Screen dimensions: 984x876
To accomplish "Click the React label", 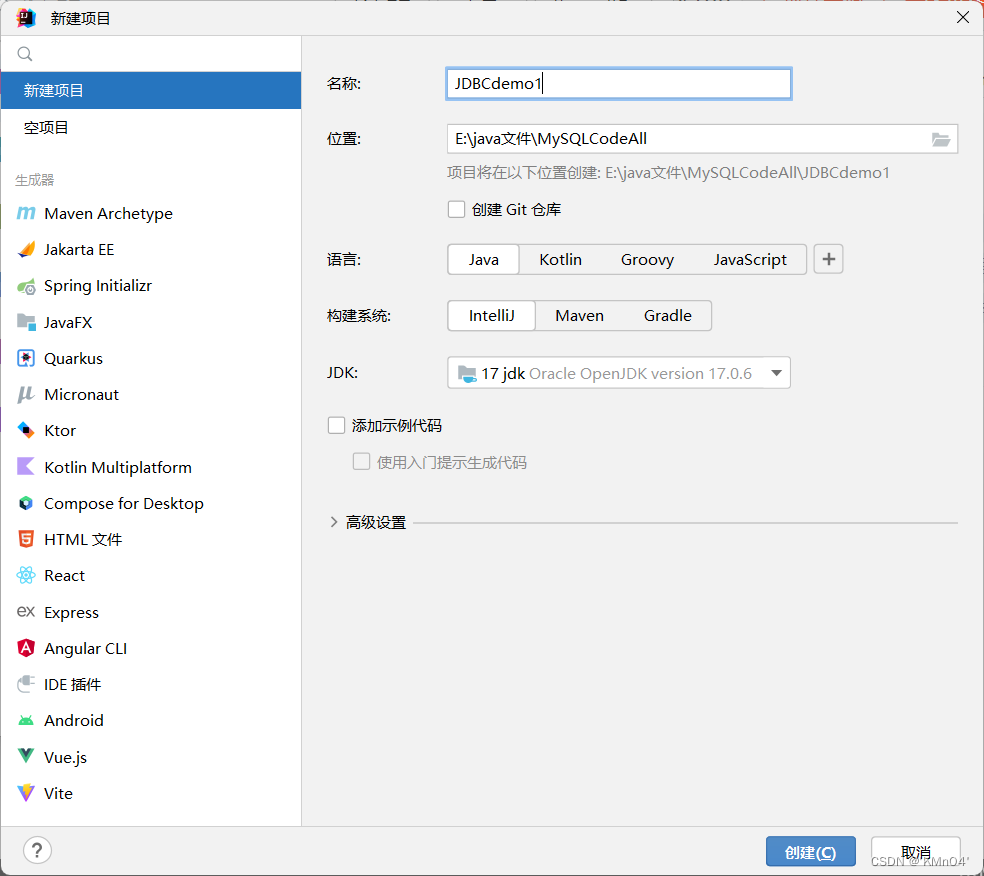I will coord(64,575).
